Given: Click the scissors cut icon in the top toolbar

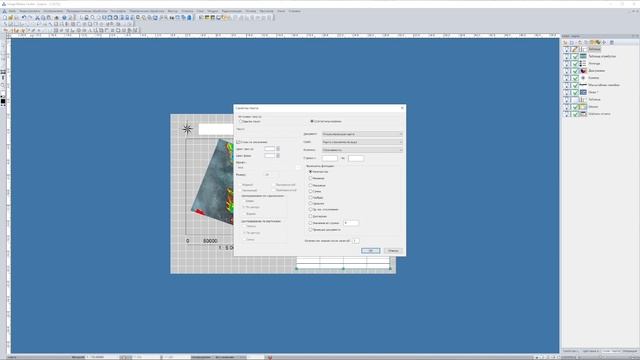Looking at the screenshot, I should tap(38, 18).
